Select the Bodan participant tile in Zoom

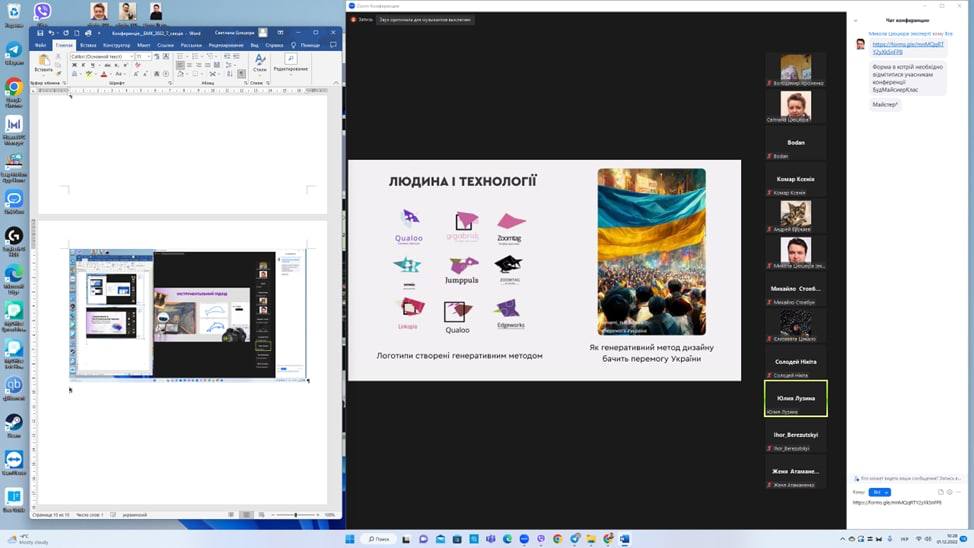(796, 143)
